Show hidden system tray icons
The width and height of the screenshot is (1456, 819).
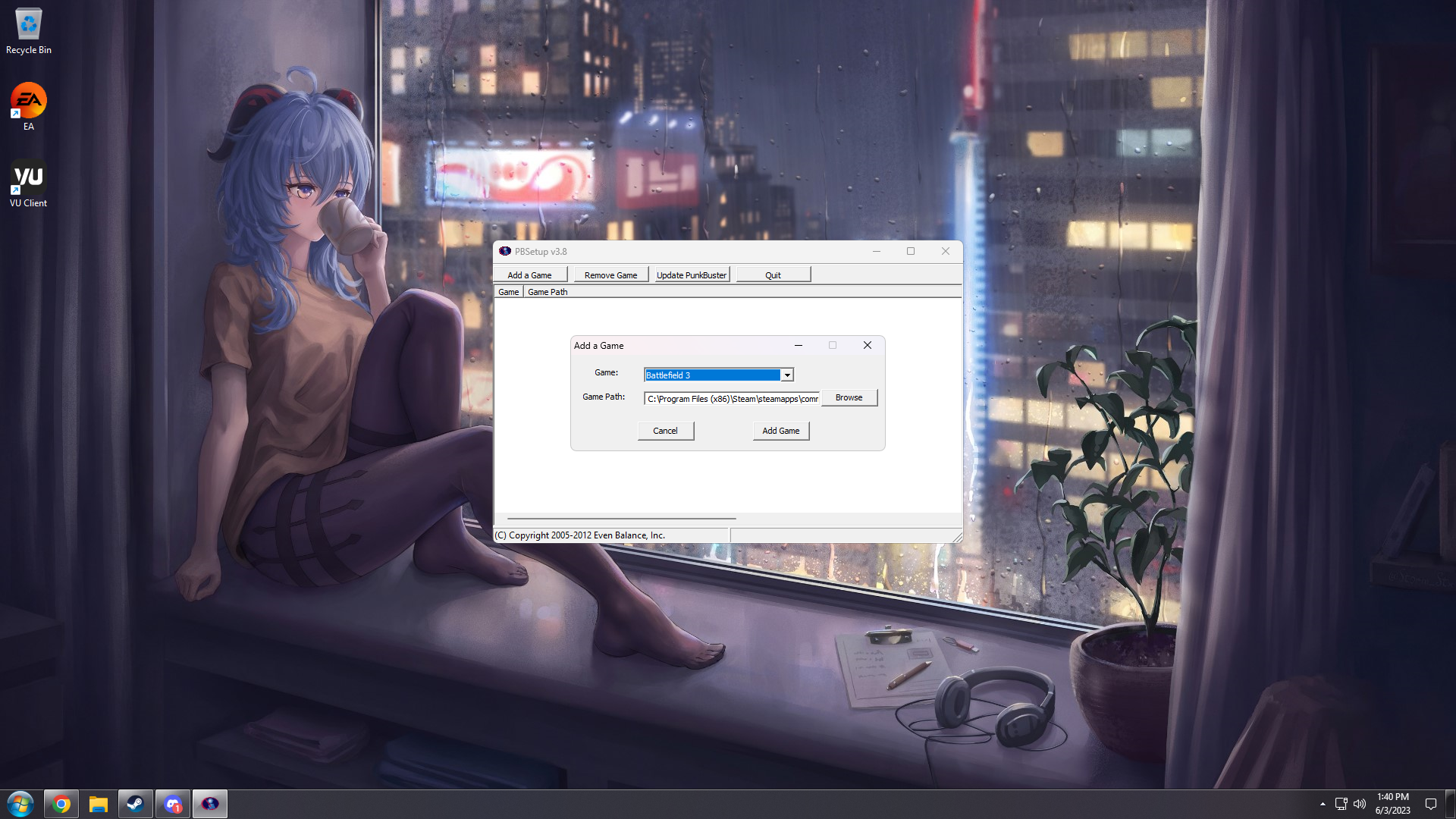[1323, 804]
